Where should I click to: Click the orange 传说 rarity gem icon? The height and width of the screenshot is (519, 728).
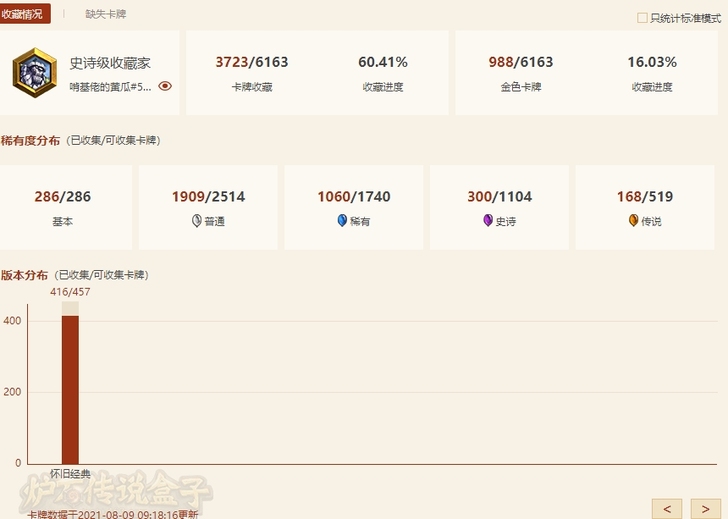[633, 221]
